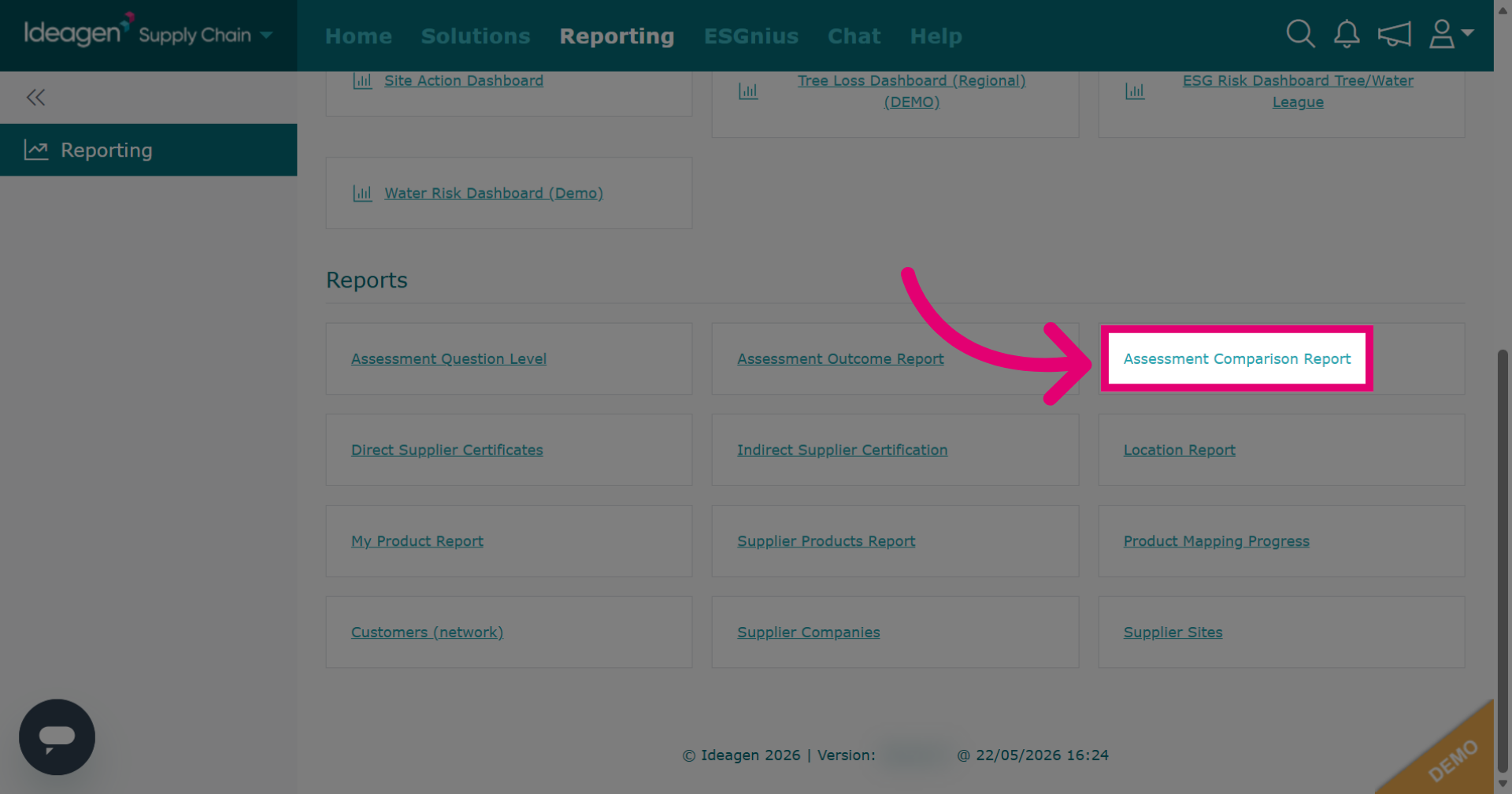
Task: Open the search magnifier icon
Action: coord(1300,34)
